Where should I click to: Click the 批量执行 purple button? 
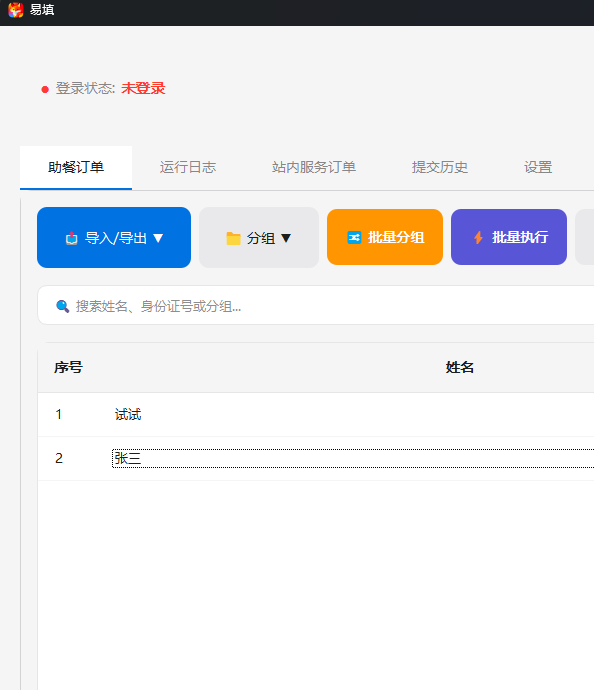pyautogui.click(x=509, y=237)
